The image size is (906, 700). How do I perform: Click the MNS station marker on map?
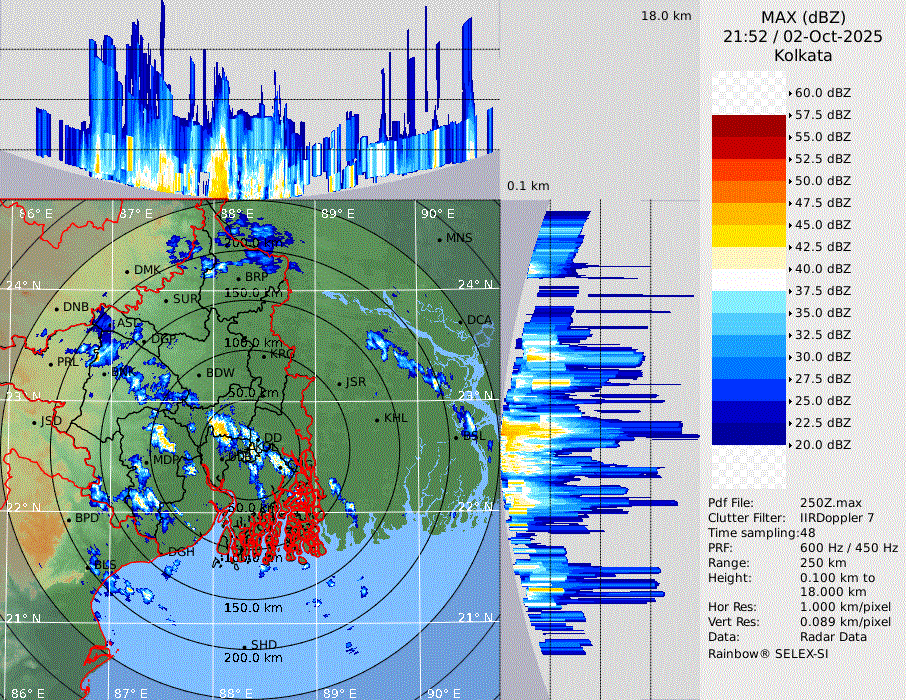tap(439, 239)
